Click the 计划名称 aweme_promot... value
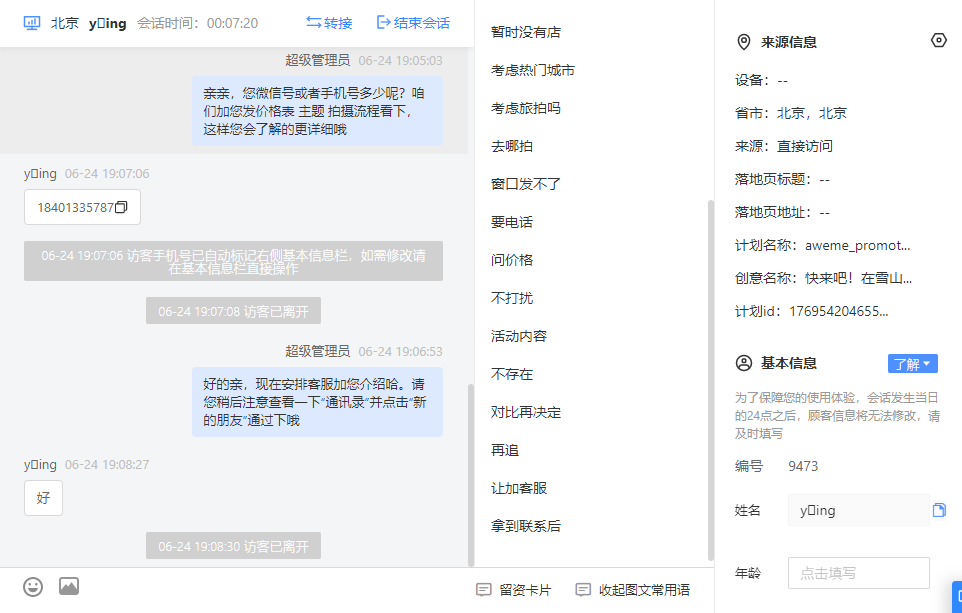The image size is (962, 613). tap(857, 245)
